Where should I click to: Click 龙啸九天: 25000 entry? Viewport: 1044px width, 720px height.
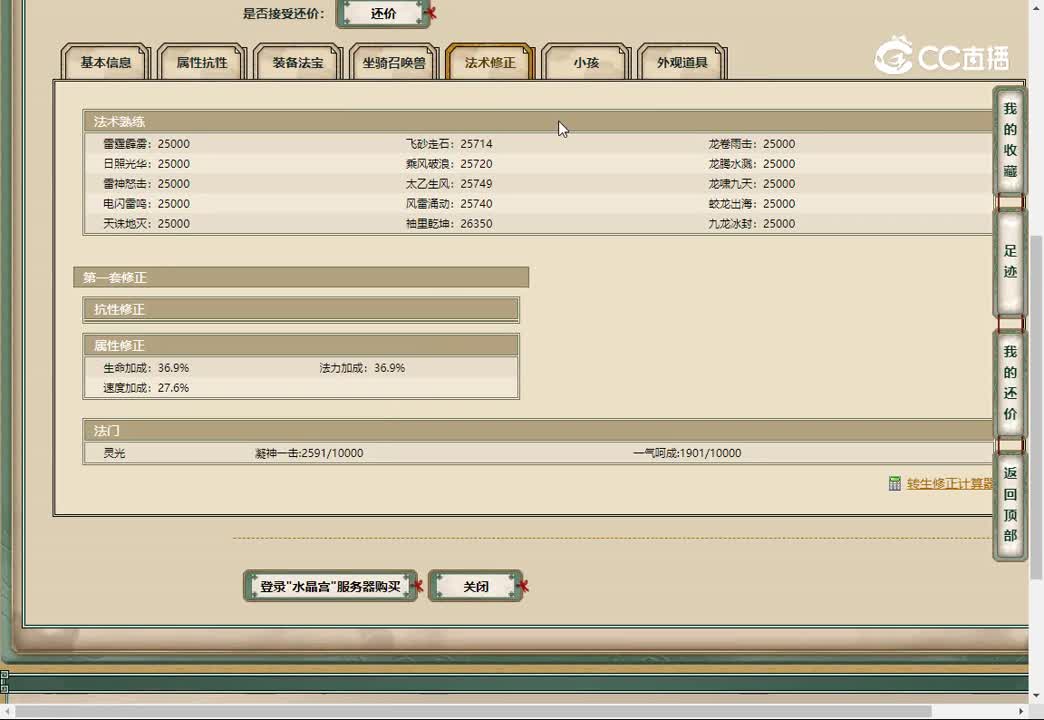pyautogui.click(x=752, y=184)
